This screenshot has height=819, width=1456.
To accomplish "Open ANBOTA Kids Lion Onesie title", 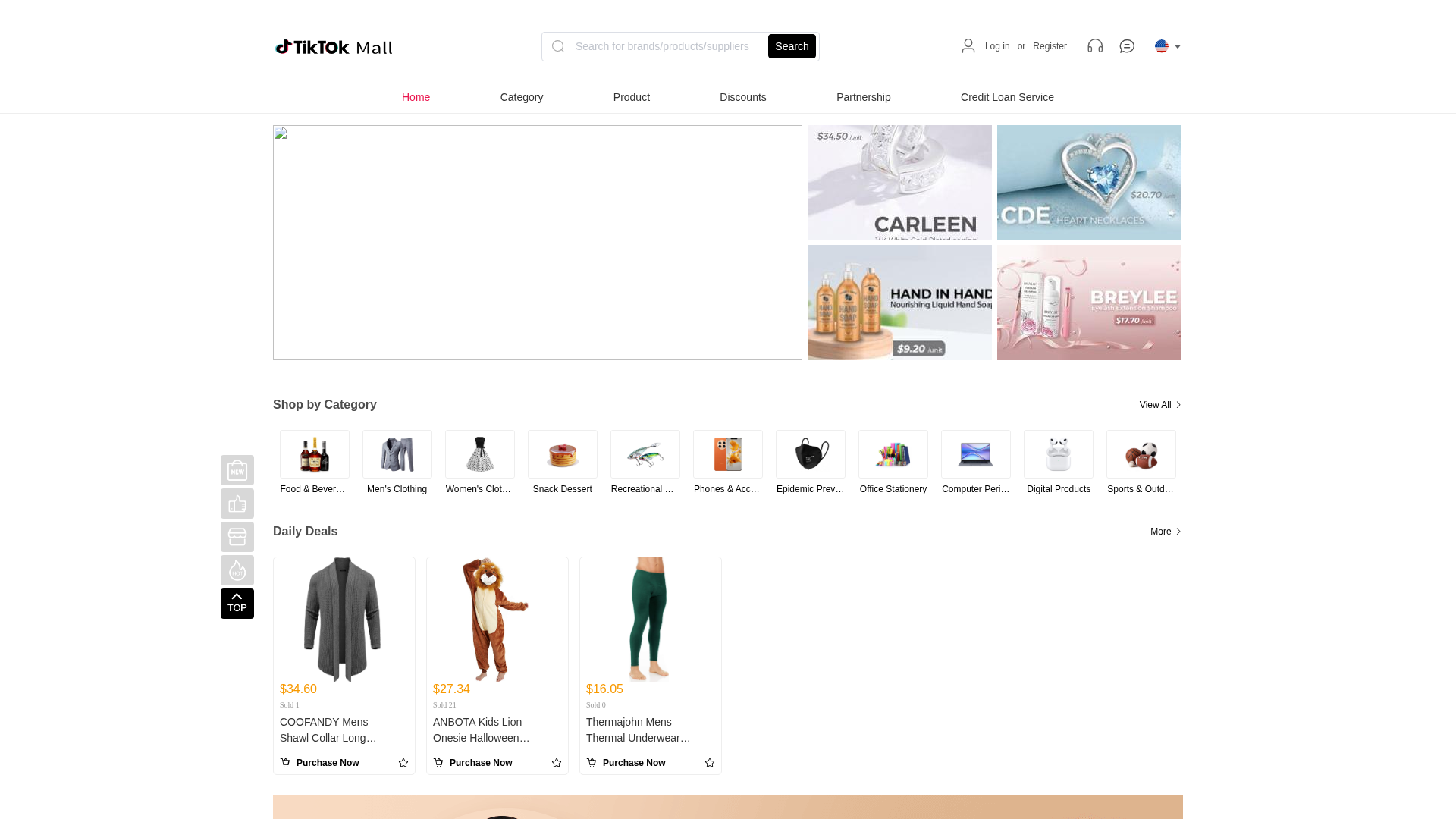I will (x=482, y=730).
